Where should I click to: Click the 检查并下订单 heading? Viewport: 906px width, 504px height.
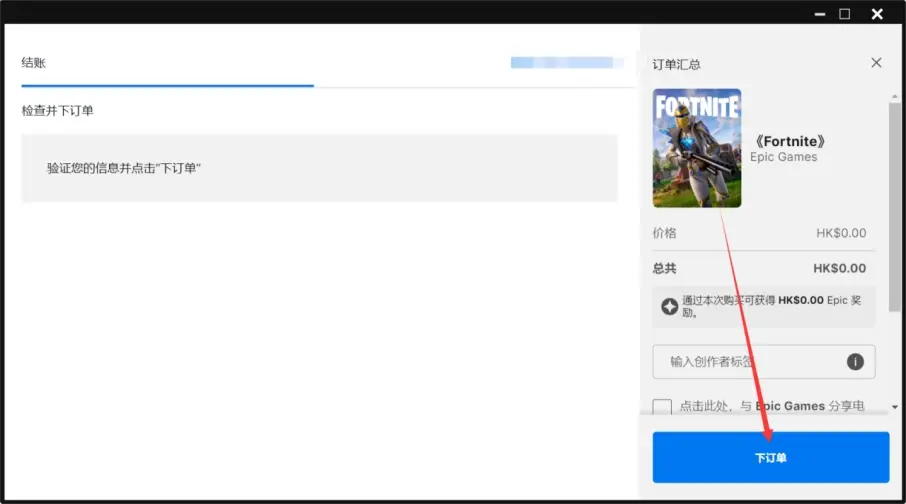pos(57,110)
